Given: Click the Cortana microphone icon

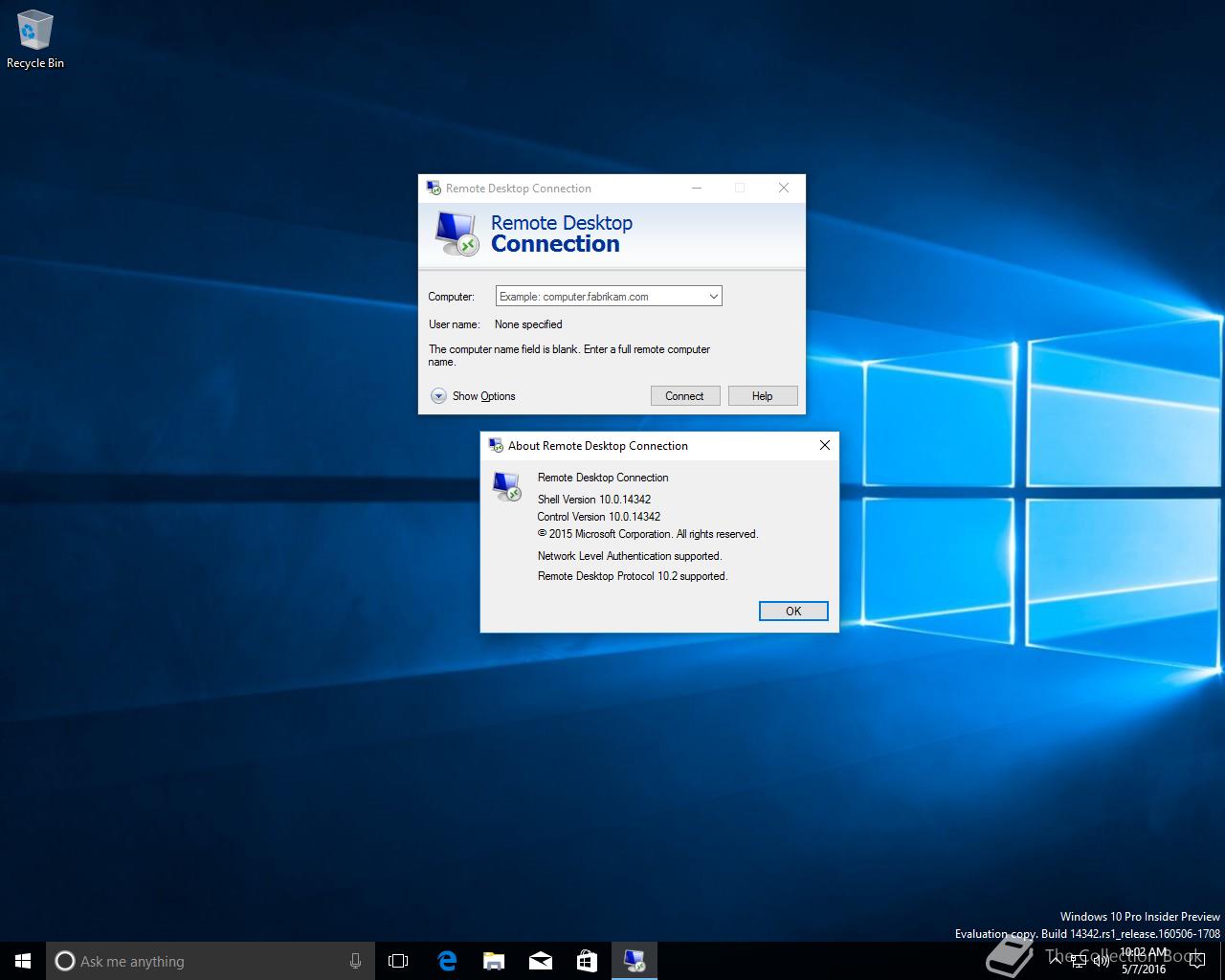Looking at the screenshot, I should click(355, 961).
